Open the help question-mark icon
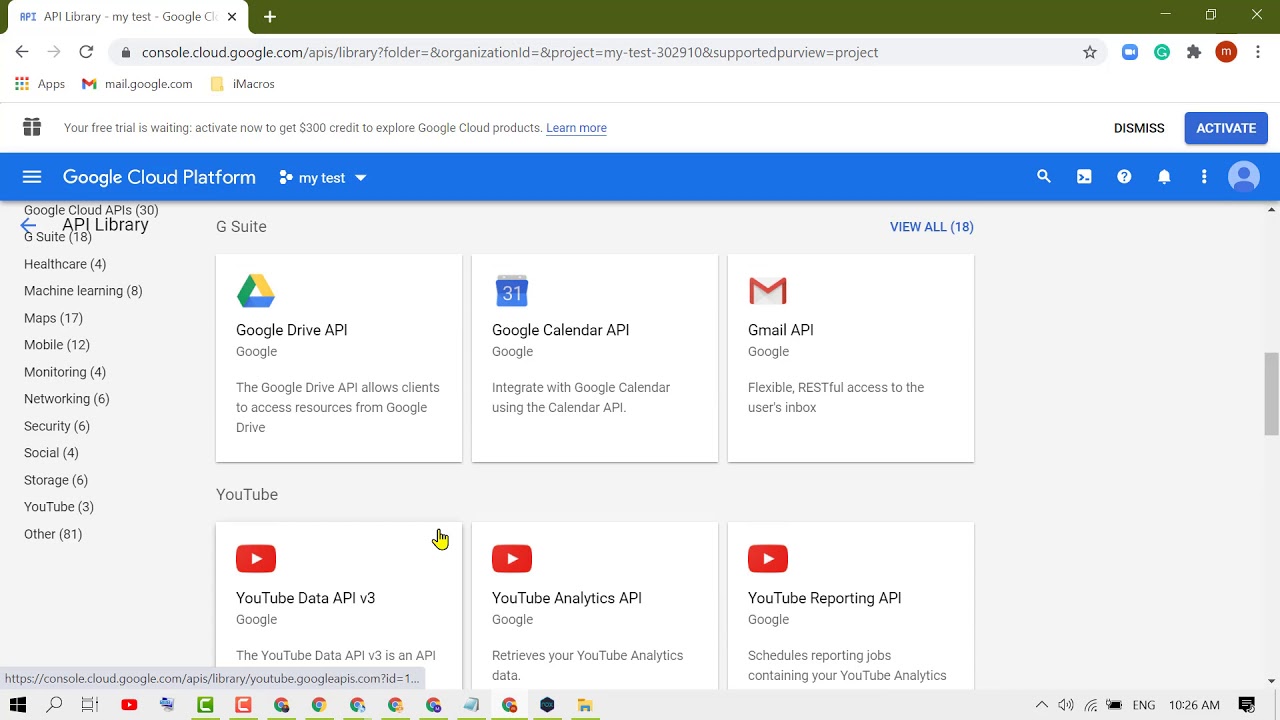 (1124, 177)
